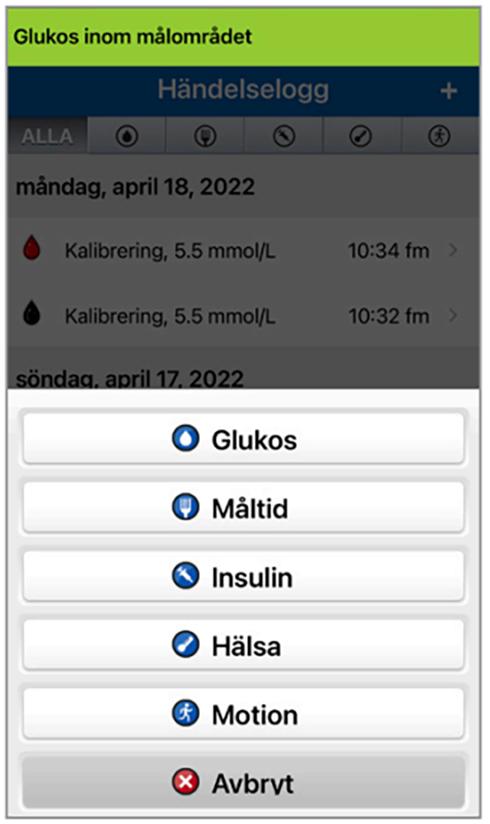Image resolution: width=490 pixels, height=824 pixels.
Task: Choose Hälsa event type
Action: point(243,645)
